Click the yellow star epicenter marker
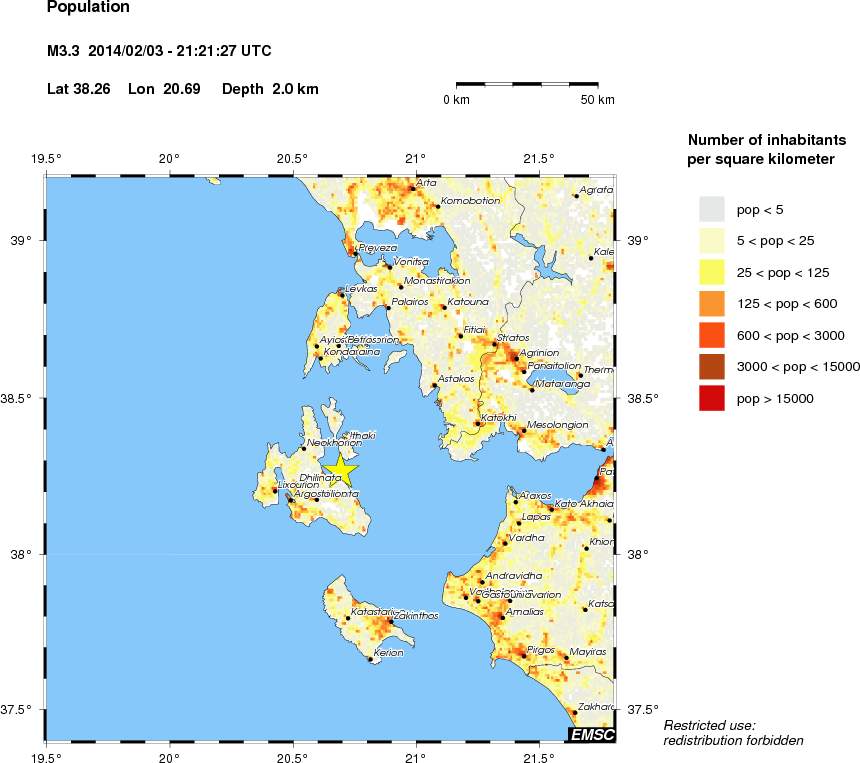Screen dimensions: 860x763 [341, 469]
